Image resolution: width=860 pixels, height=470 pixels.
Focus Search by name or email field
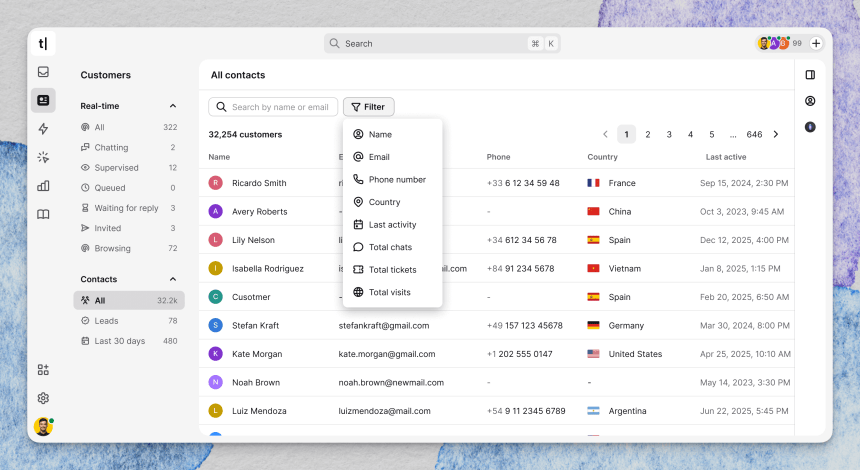pos(273,107)
